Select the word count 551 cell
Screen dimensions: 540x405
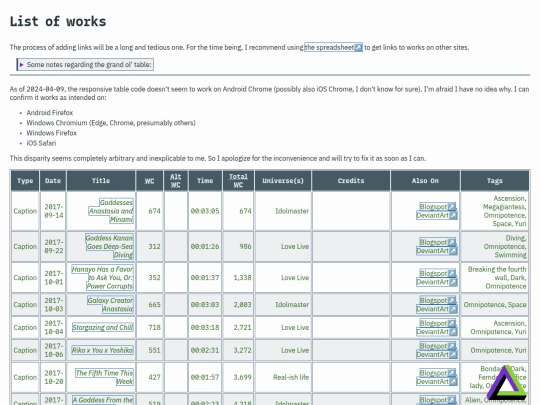pyautogui.click(x=150, y=350)
